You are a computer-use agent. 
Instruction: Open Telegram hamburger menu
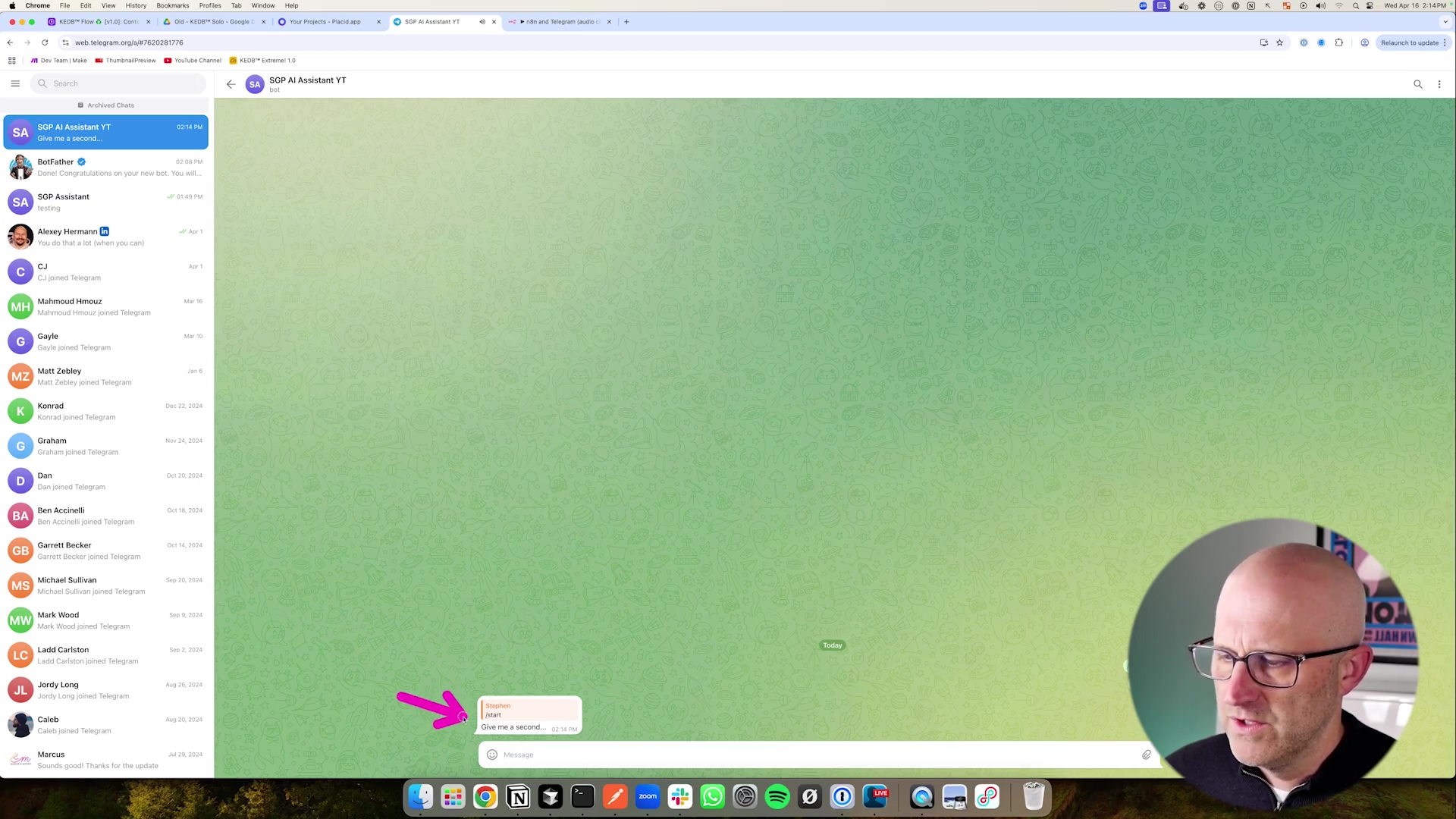tap(15, 83)
